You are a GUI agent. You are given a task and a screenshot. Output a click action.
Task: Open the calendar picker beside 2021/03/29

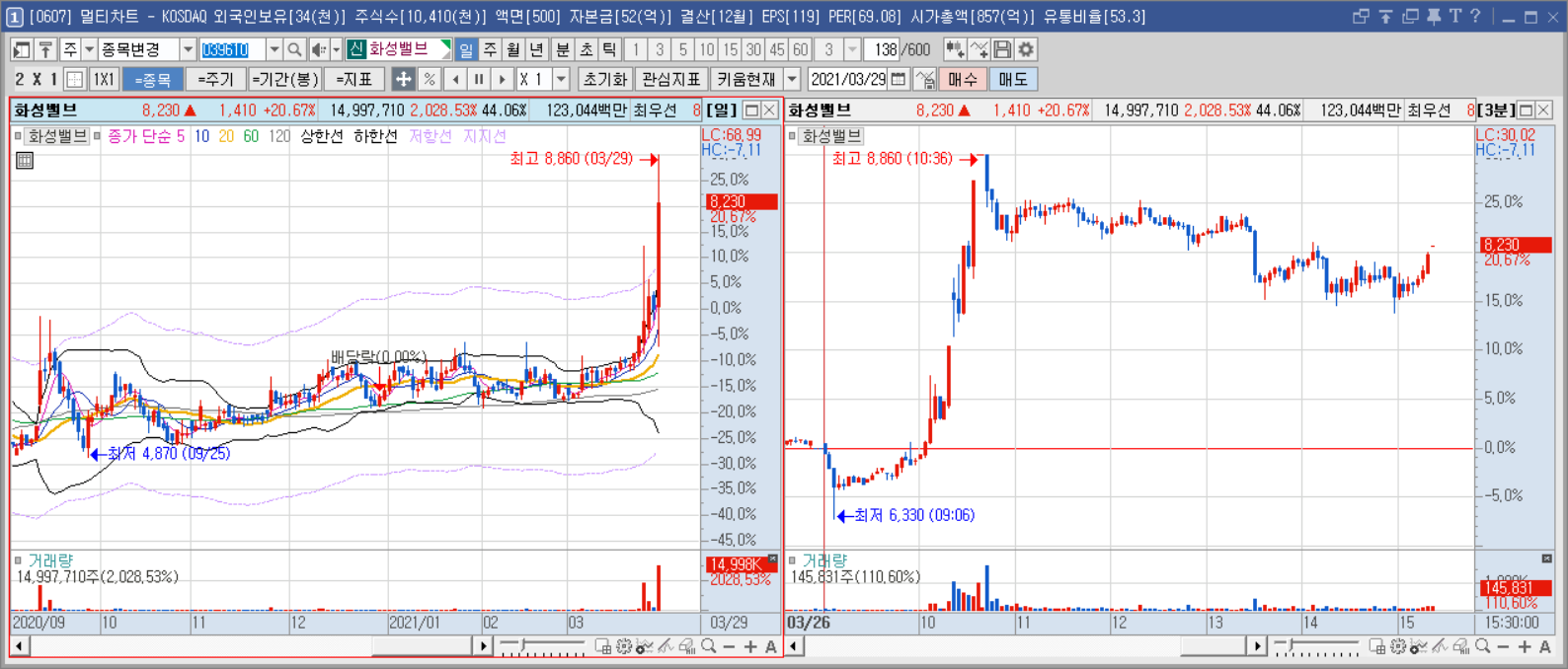pos(899,79)
